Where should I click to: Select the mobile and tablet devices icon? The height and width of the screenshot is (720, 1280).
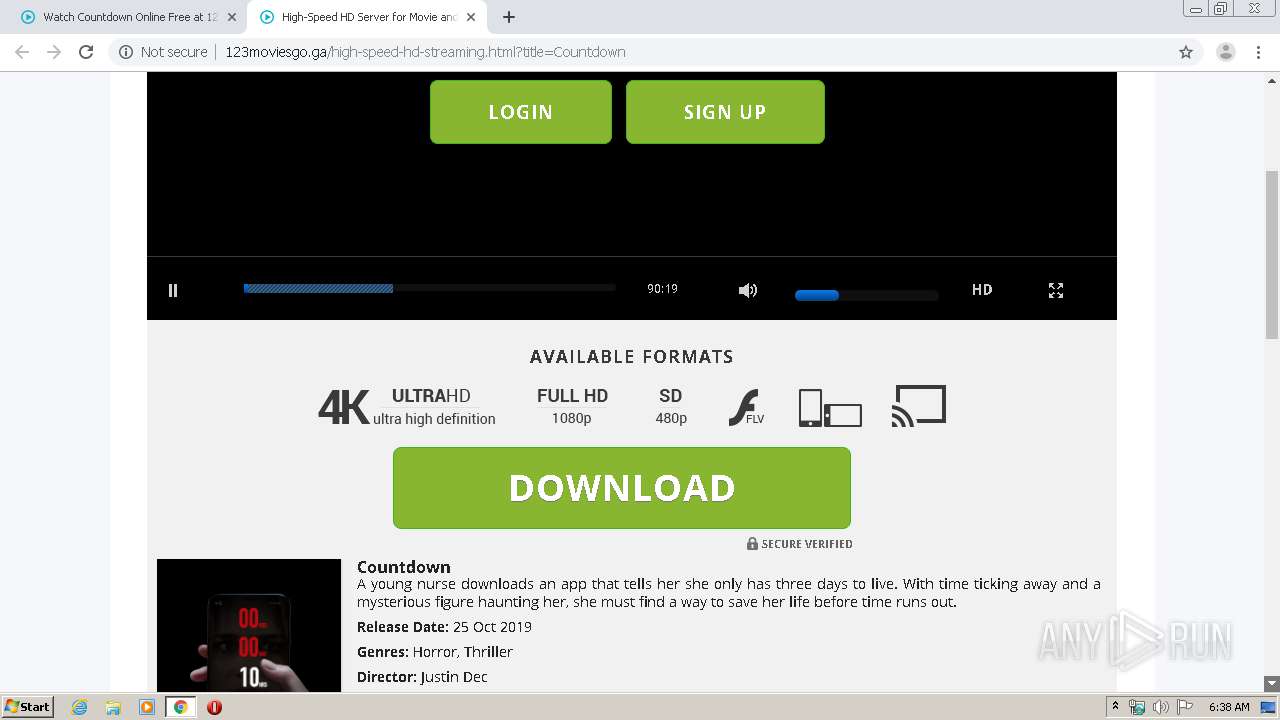click(830, 408)
